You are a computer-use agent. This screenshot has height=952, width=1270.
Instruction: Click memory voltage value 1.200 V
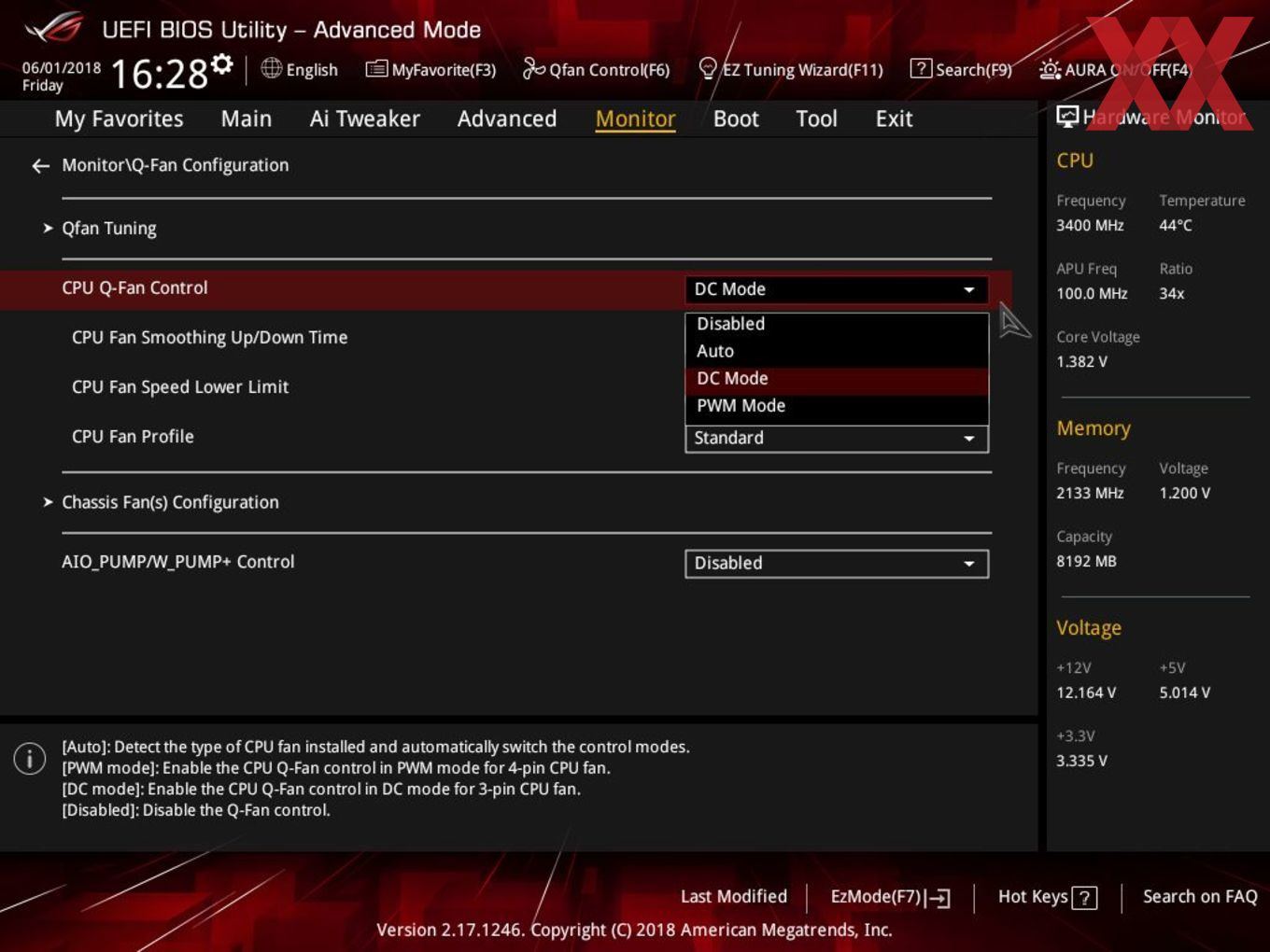(x=1185, y=493)
